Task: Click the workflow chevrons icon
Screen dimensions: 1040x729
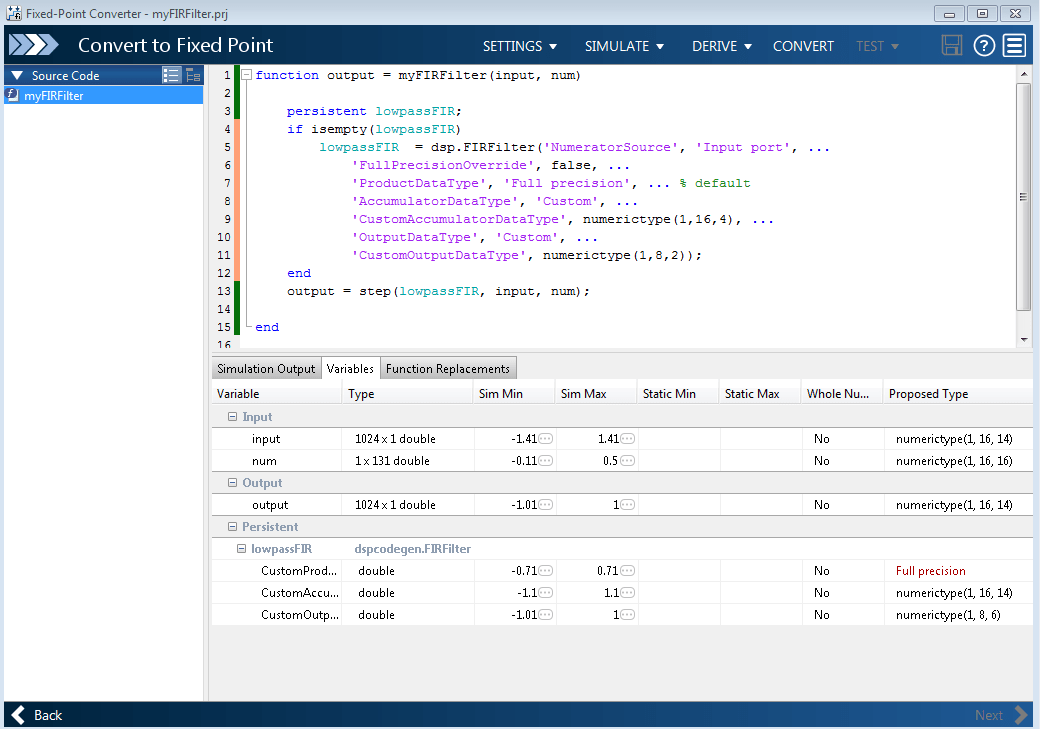Action: click(x=33, y=46)
